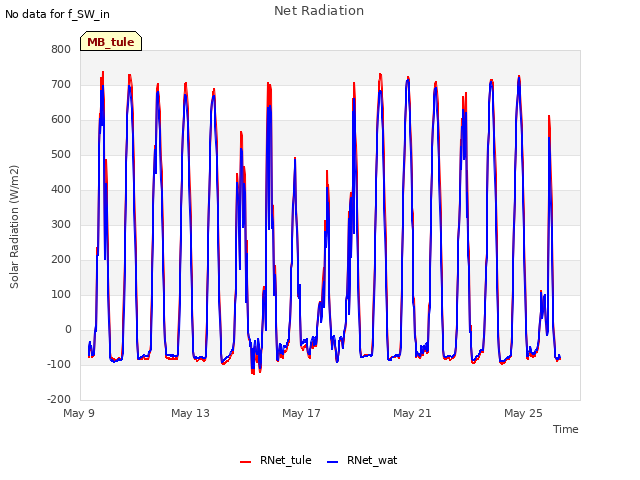Click the May 13 x-axis tick label
Screen dimensions: 640x480
[190, 413]
